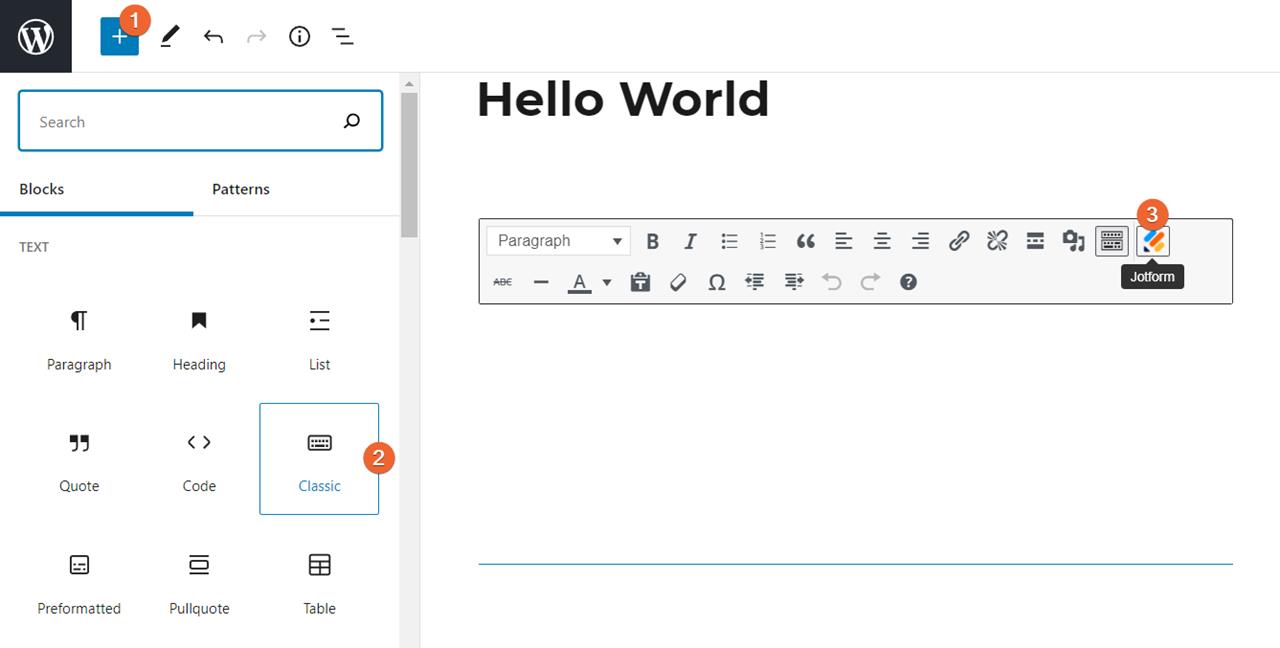Align text center

coord(882,241)
